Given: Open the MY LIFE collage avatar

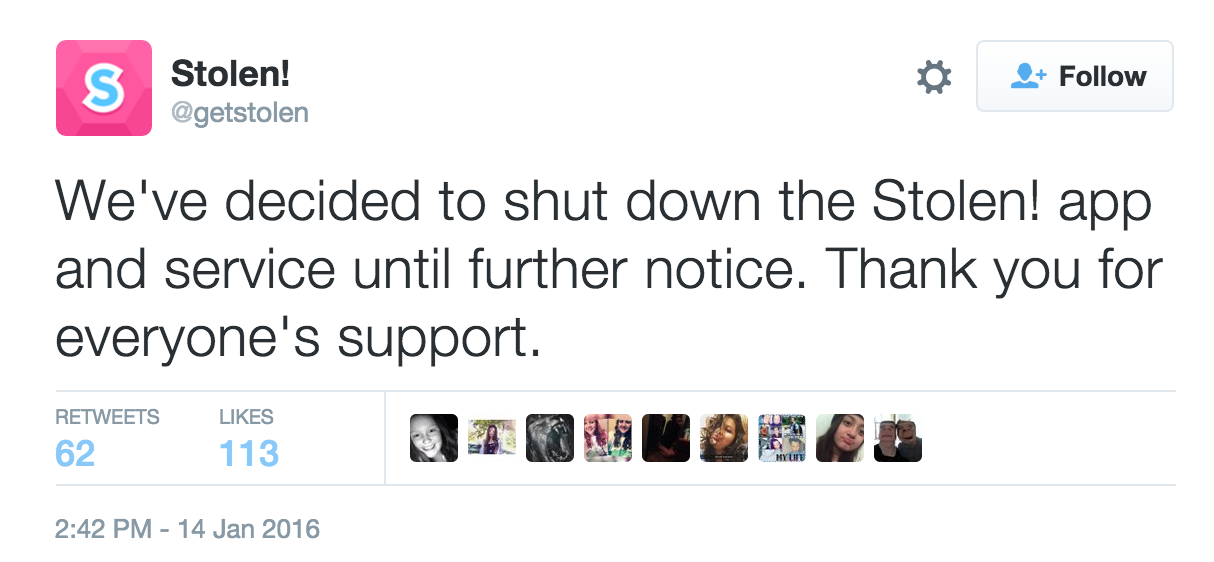Looking at the screenshot, I should click(782, 438).
